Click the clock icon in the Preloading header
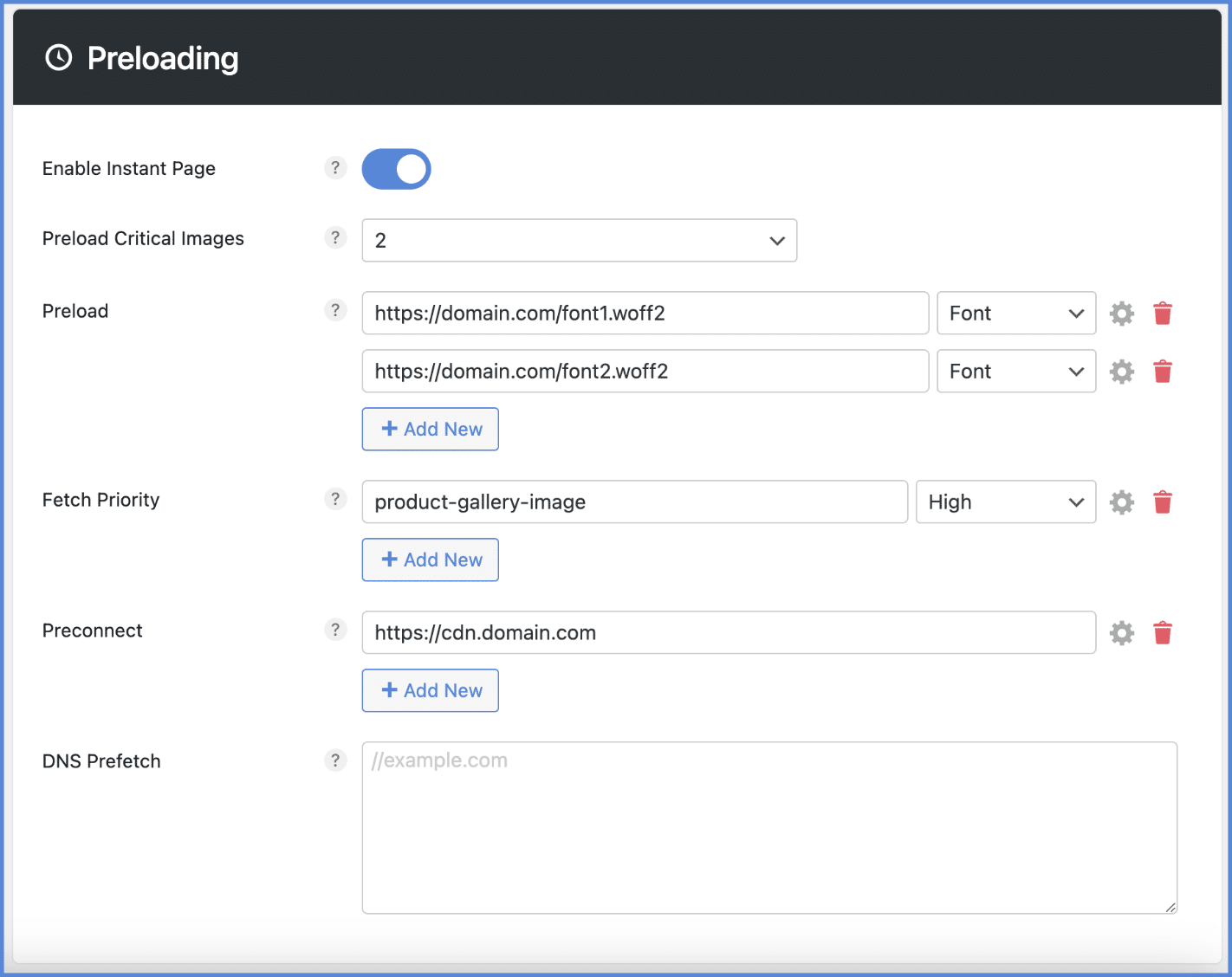Image resolution: width=1232 pixels, height=977 pixels. pos(57,58)
